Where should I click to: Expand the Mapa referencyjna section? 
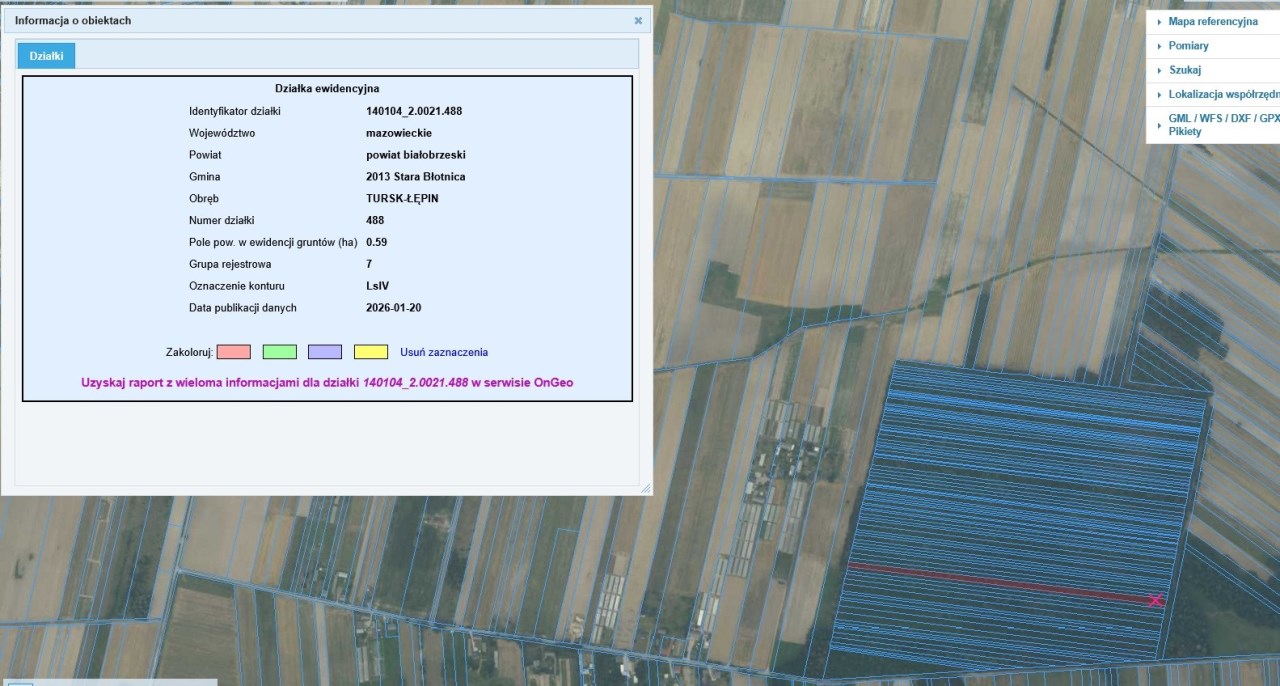(x=1212, y=21)
